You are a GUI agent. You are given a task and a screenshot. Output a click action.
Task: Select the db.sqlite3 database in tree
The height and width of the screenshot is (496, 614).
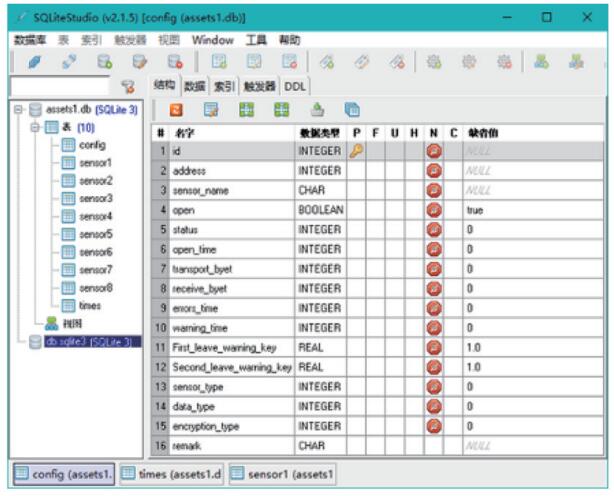click(92, 342)
